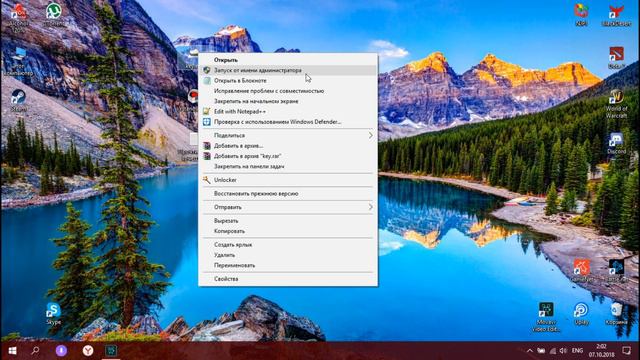Select the "Этот компьютер" desktop icon
Image resolution: width=640 pixels, height=360 pixels.
18,61
